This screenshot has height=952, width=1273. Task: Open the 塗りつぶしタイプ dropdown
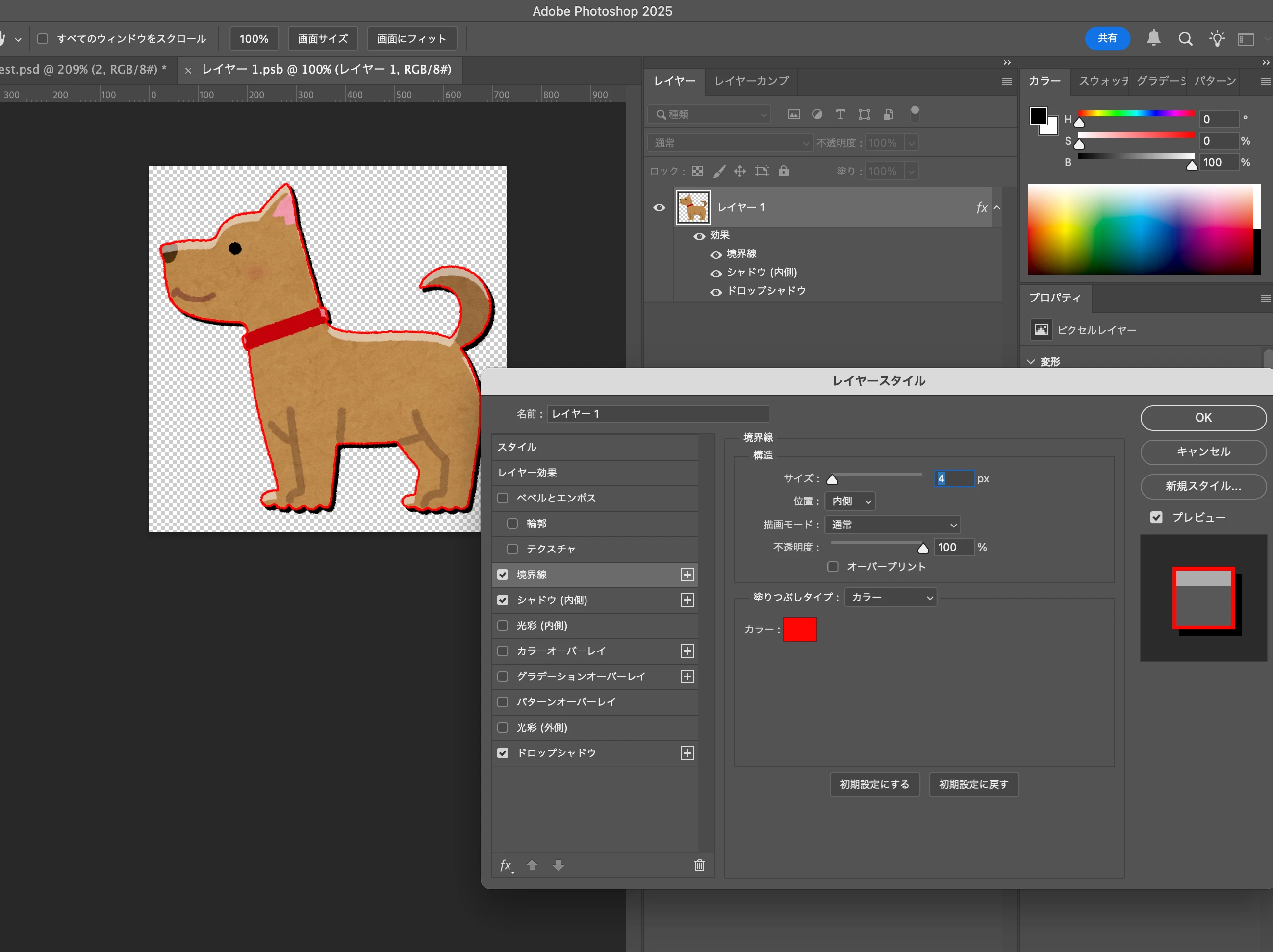[x=891, y=597]
